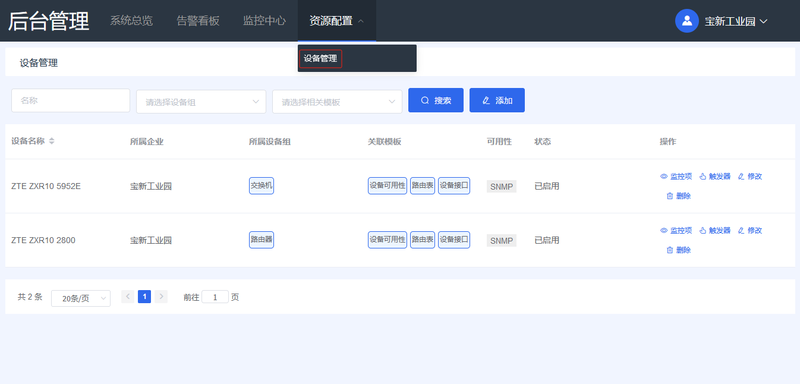The width and height of the screenshot is (800, 384).
Task: Click 修改 for ZTE ZXR10 5952E
Action: [750, 176]
